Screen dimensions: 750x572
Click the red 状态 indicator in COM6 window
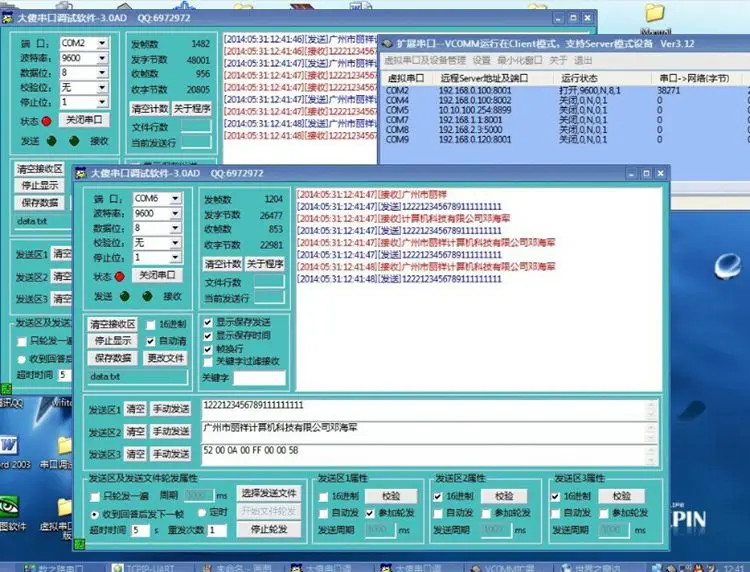point(120,276)
